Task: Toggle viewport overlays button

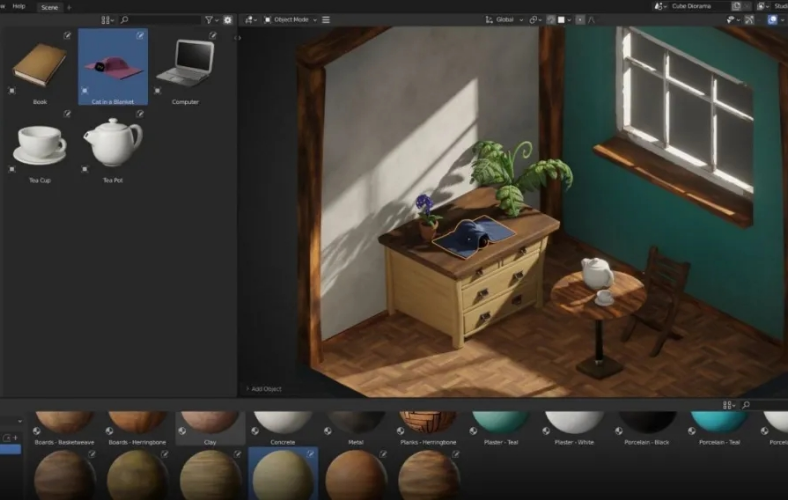Action: [x=772, y=20]
